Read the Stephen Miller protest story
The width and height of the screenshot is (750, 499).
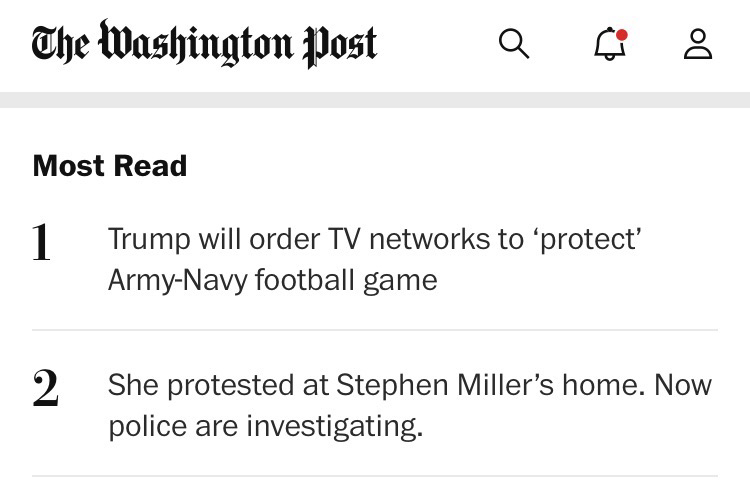point(409,405)
